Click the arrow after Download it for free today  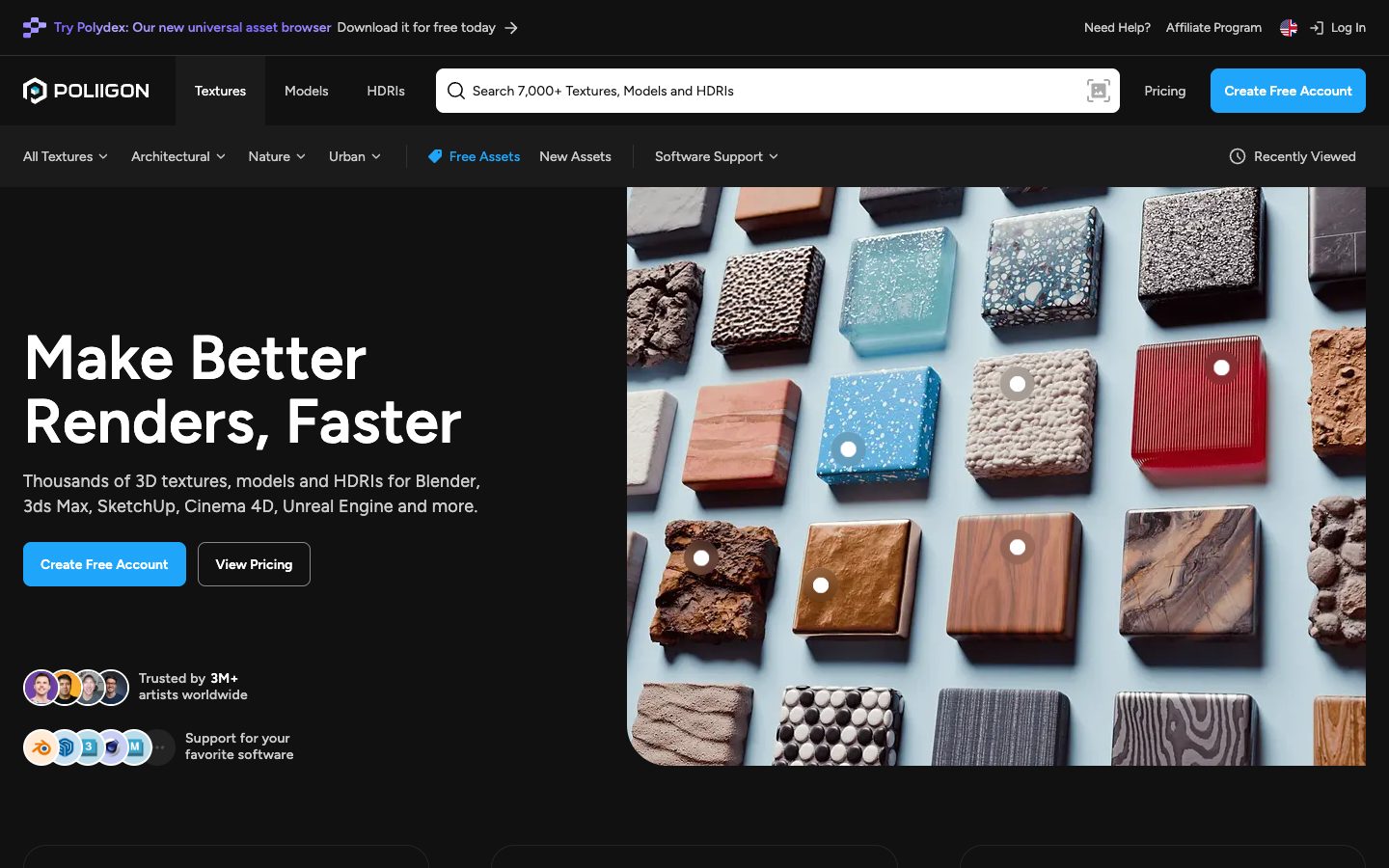511,28
